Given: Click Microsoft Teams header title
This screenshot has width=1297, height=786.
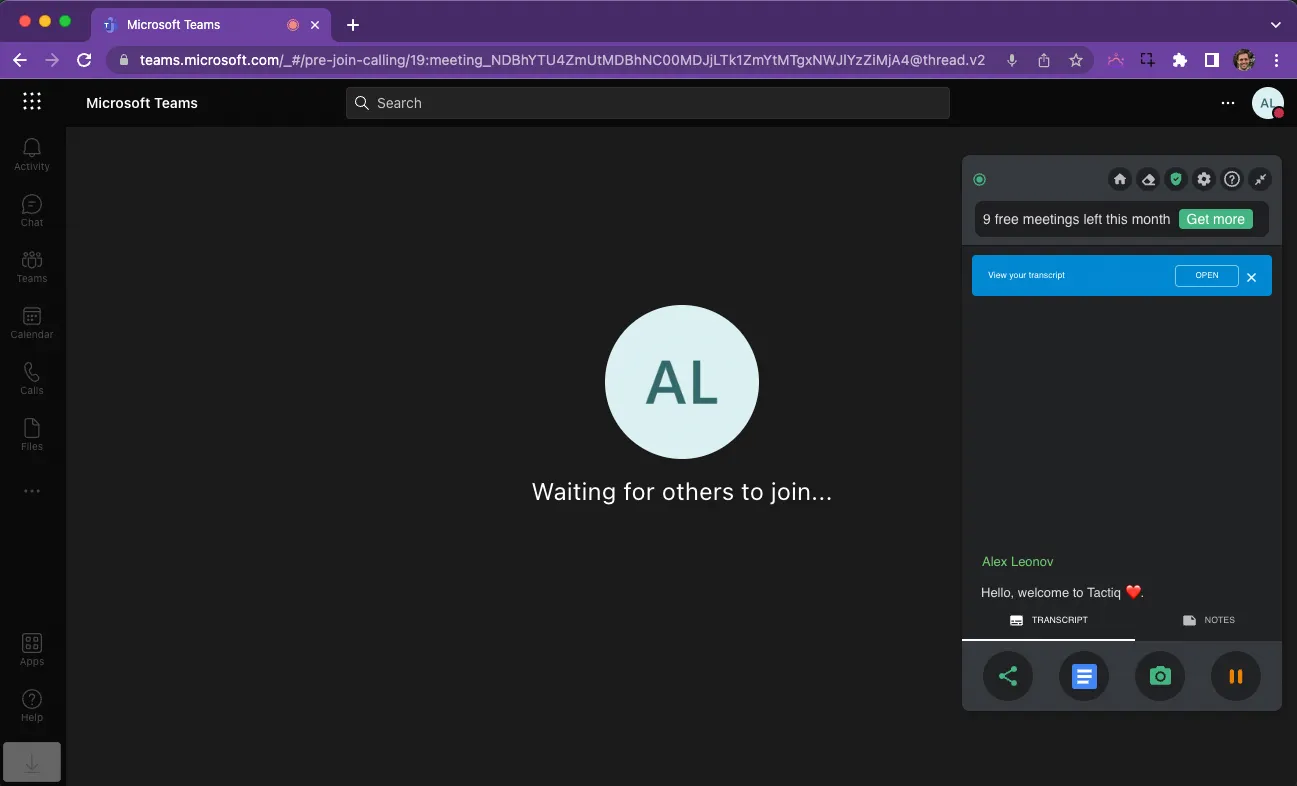Looking at the screenshot, I should (142, 103).
